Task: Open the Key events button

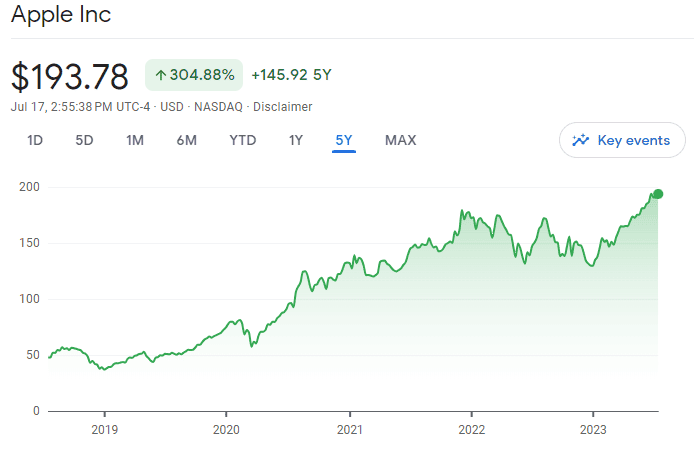Action: (x=622, y=141)
